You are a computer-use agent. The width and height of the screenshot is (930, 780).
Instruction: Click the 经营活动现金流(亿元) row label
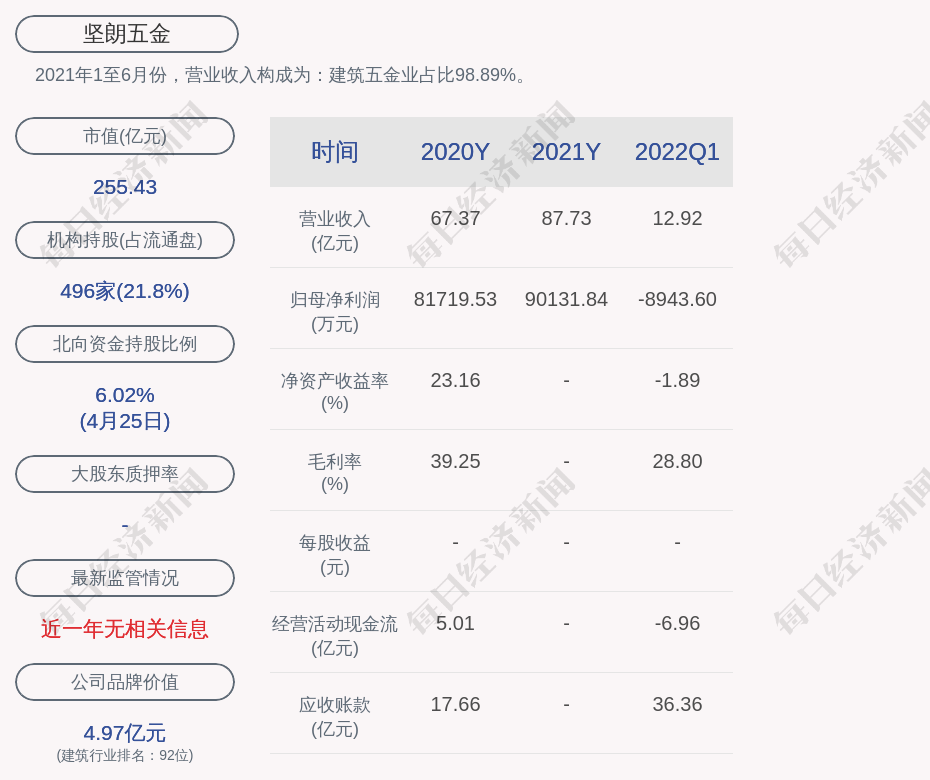pyautogui.click(x=335, y=636)
